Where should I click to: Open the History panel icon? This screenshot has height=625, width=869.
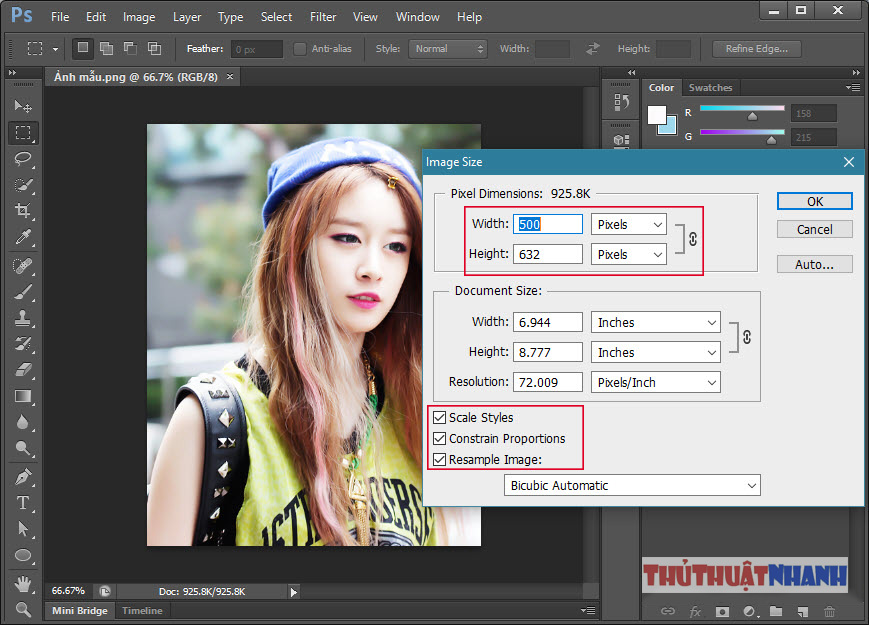coord(621,102)
